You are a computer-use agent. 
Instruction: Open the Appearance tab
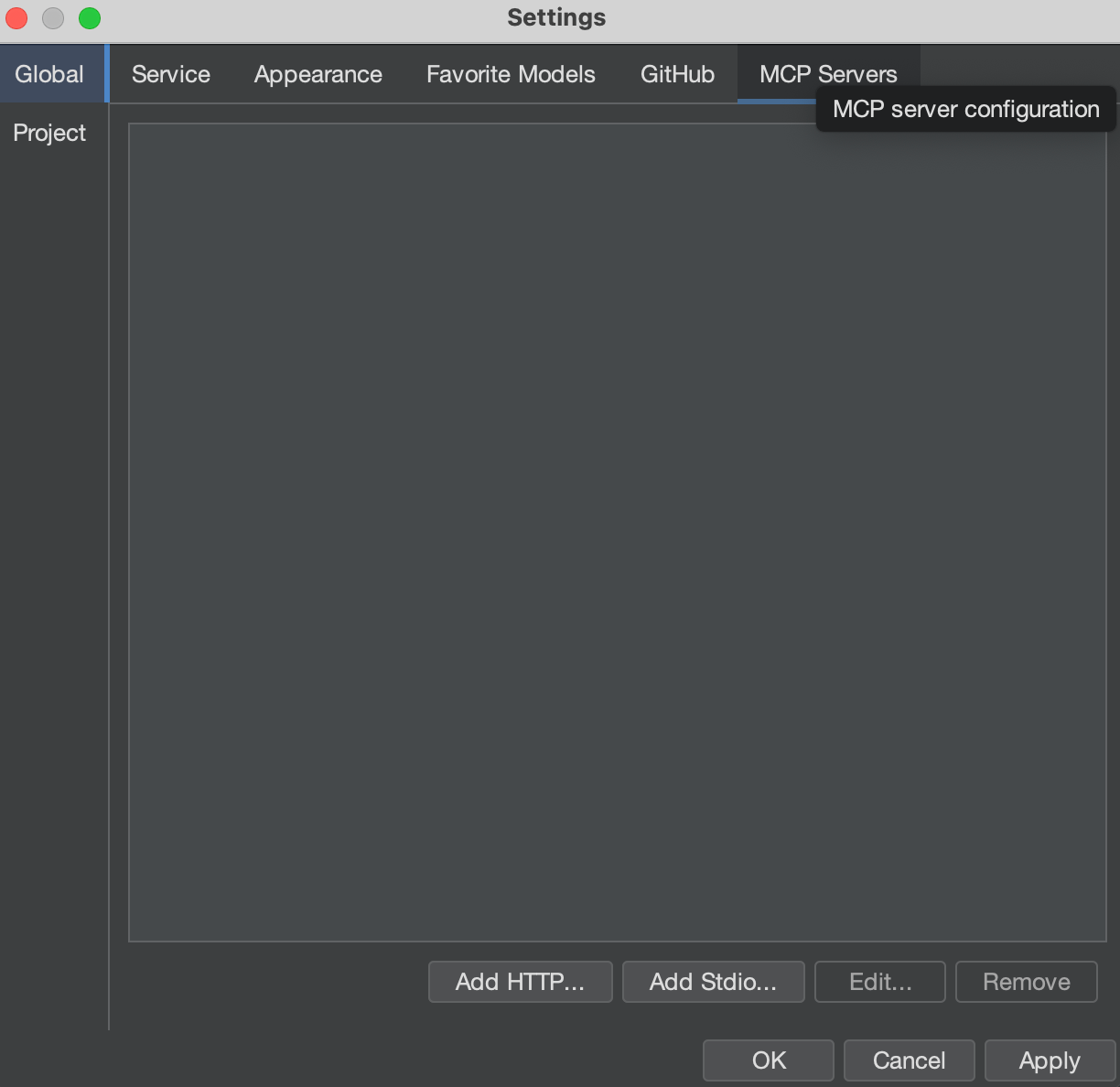(318, 74)
